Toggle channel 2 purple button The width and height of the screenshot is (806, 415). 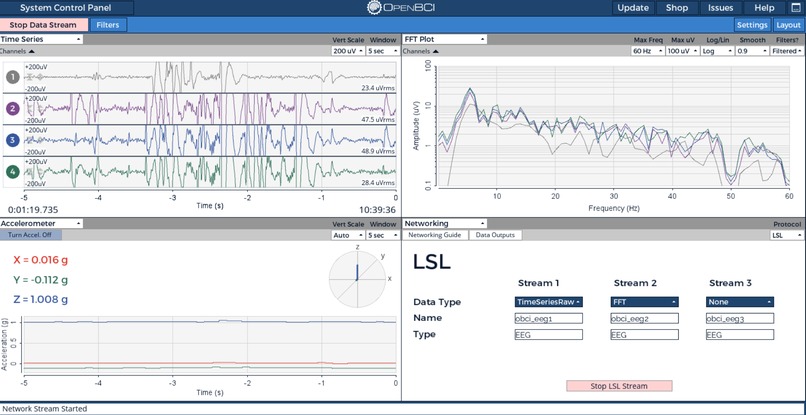(13, 109)
